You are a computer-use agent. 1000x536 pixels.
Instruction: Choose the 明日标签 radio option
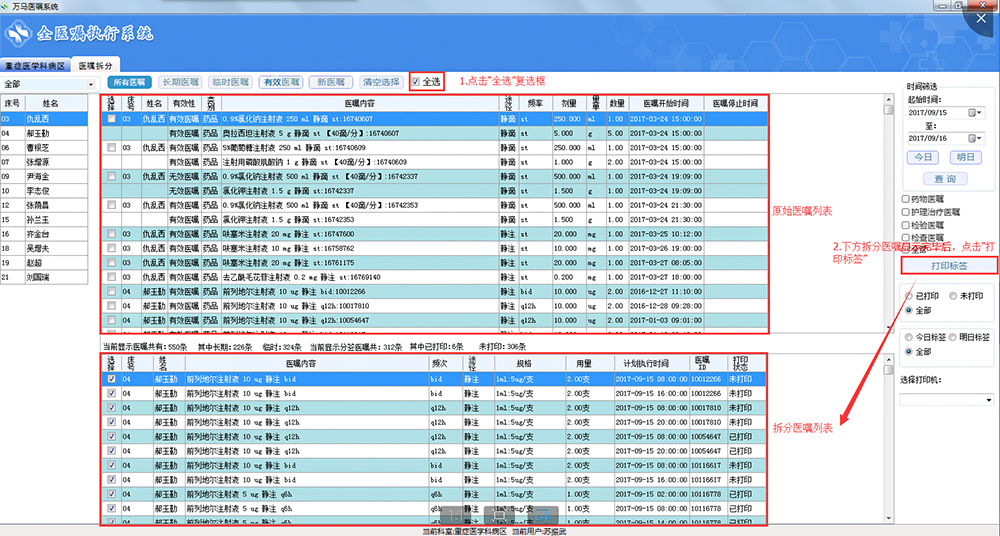click(x=951, y=338)
